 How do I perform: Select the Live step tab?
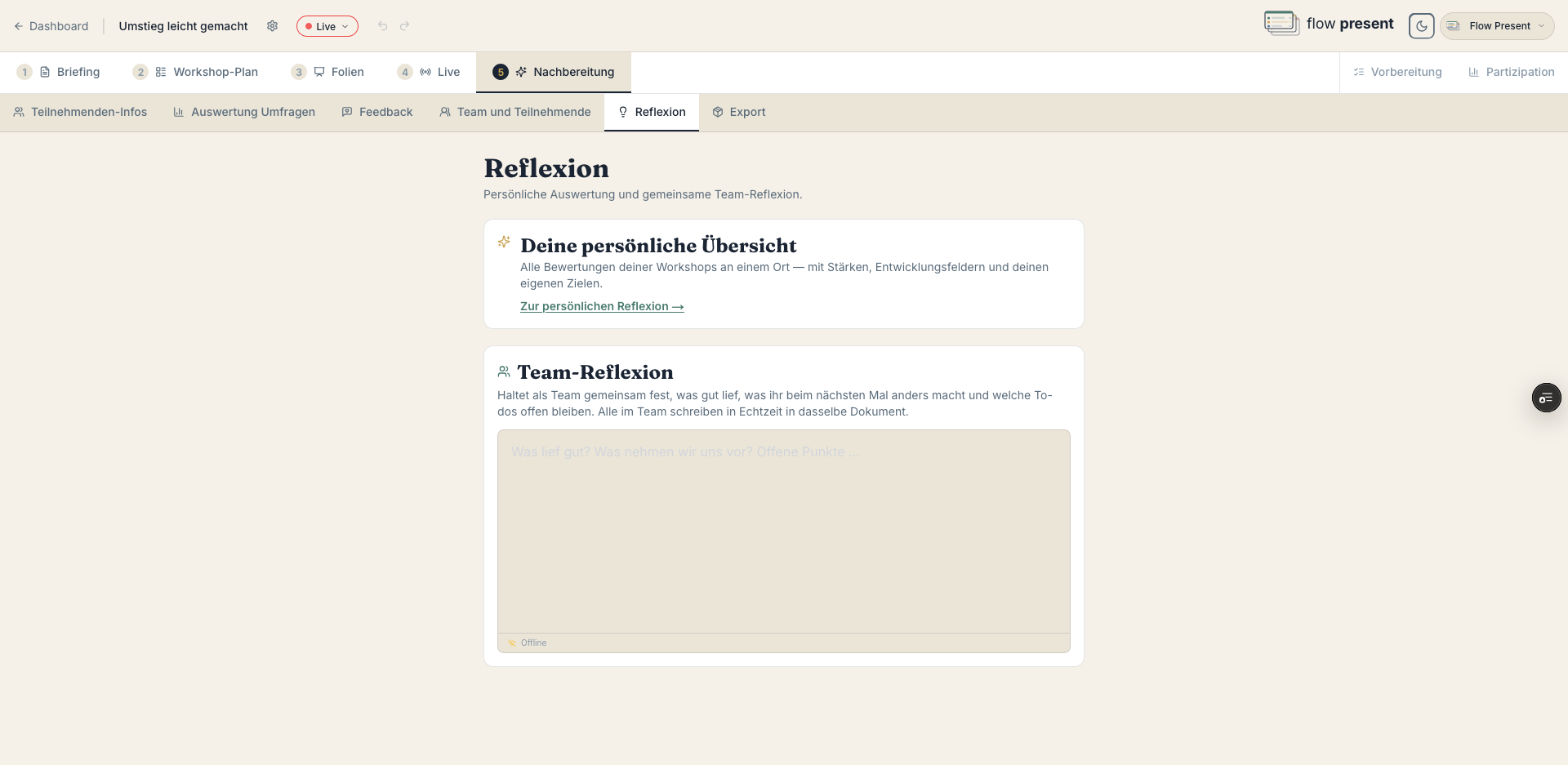pyautogui.click(x=429, y=72)
